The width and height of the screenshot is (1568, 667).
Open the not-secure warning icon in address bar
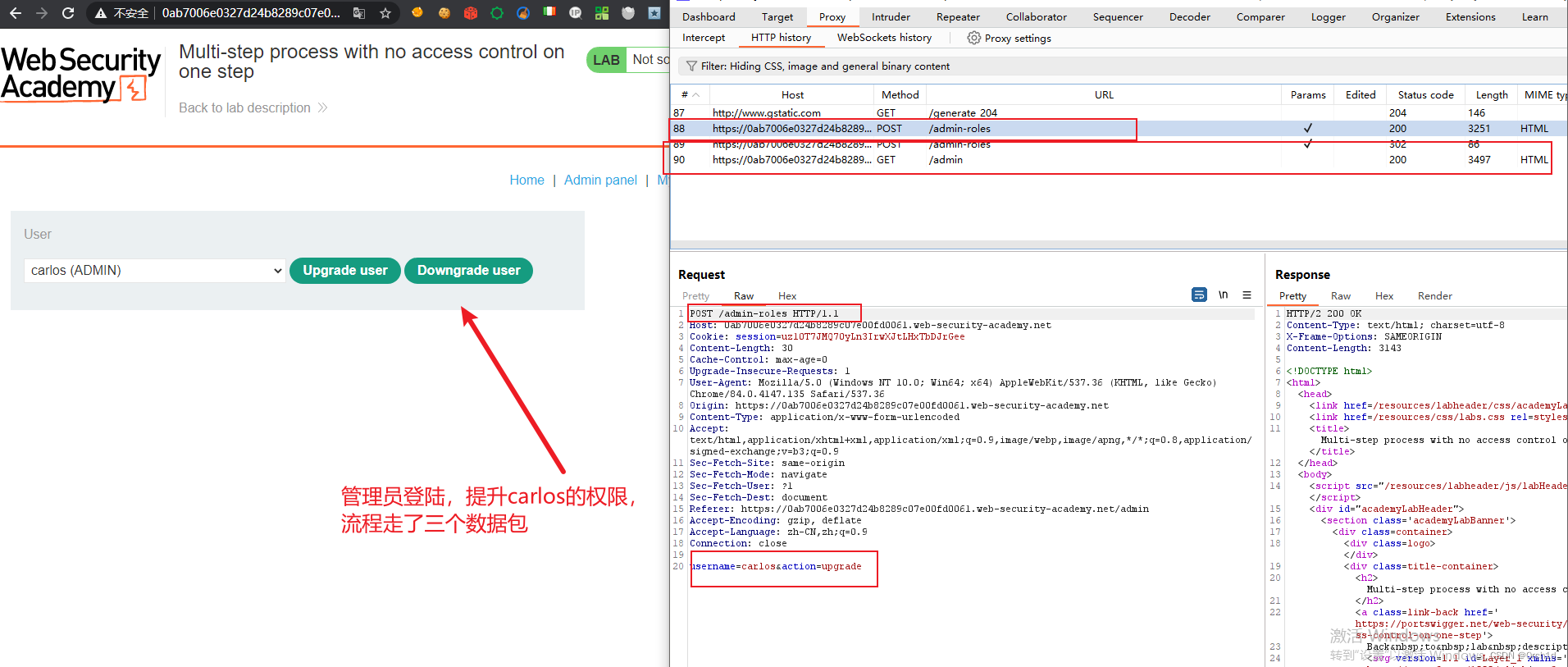[x=101, y=13]
